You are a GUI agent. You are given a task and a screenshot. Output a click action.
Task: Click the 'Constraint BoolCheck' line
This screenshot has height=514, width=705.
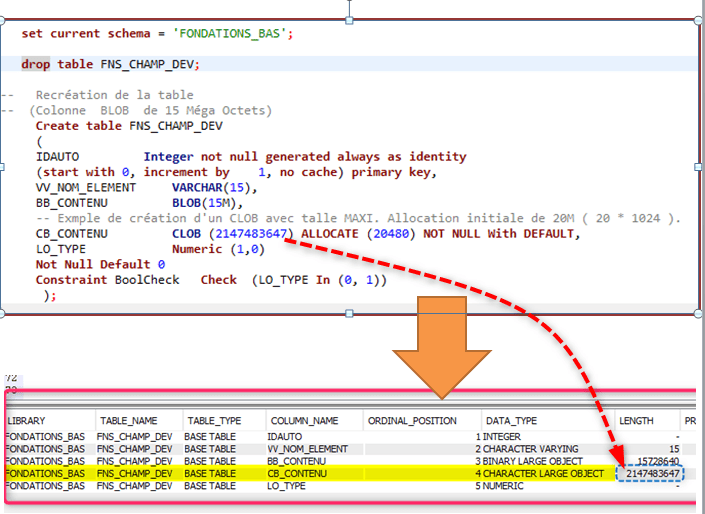coord(211,280)
